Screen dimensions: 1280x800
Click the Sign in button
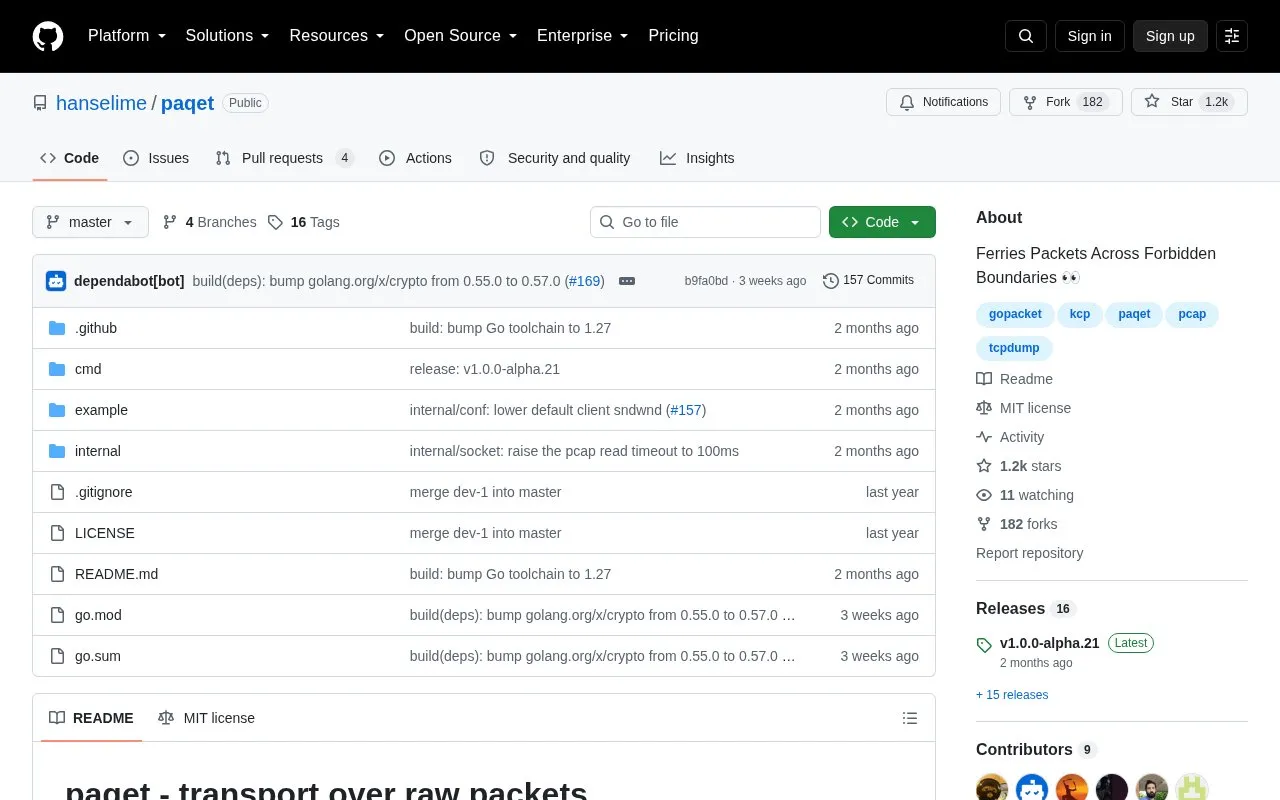pyautogui.click(x=1089, y=36)
